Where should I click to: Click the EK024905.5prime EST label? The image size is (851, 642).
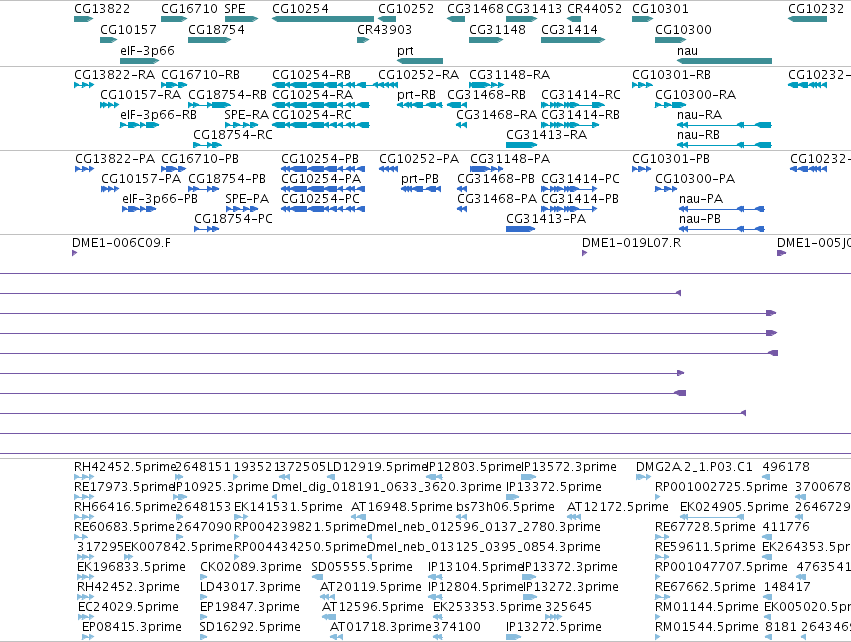coord(734,506)
